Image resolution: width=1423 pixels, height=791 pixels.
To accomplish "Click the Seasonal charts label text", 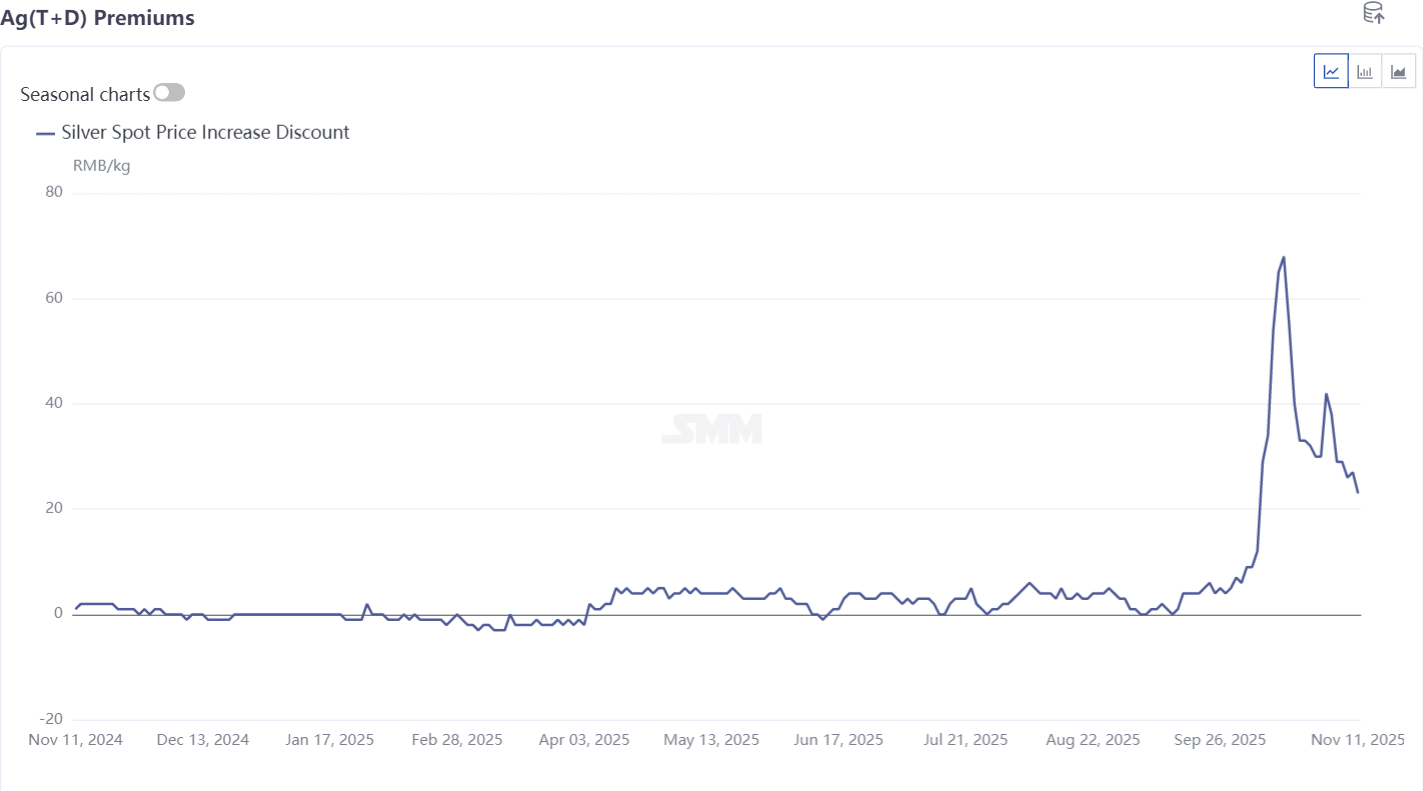I will pos(85,94).
